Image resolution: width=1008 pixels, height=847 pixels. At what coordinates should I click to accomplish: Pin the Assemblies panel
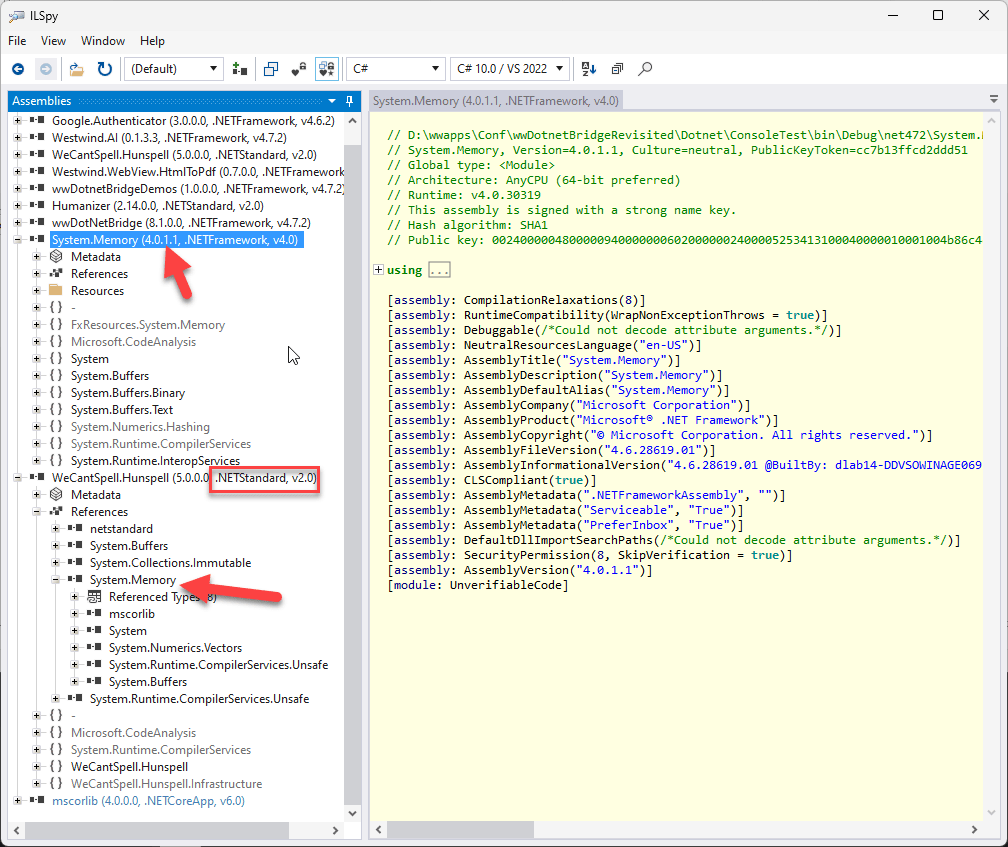point(349,101)
